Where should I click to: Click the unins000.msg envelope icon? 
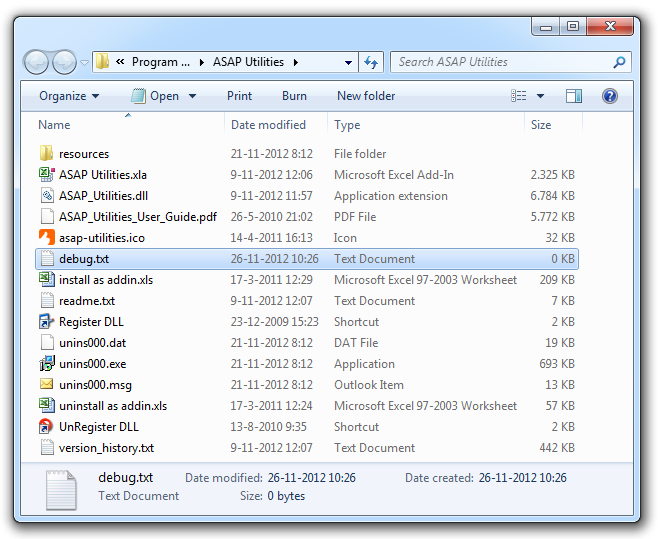click(47, 384)
